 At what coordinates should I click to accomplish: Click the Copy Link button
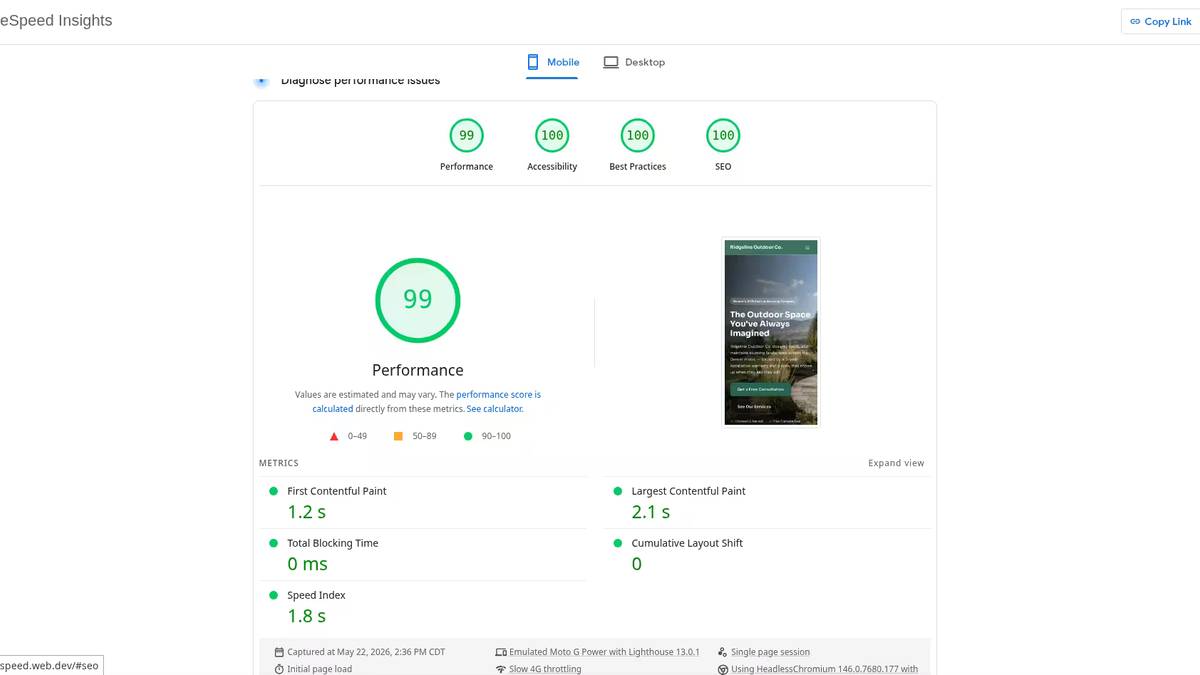[x=1160, y=21]
